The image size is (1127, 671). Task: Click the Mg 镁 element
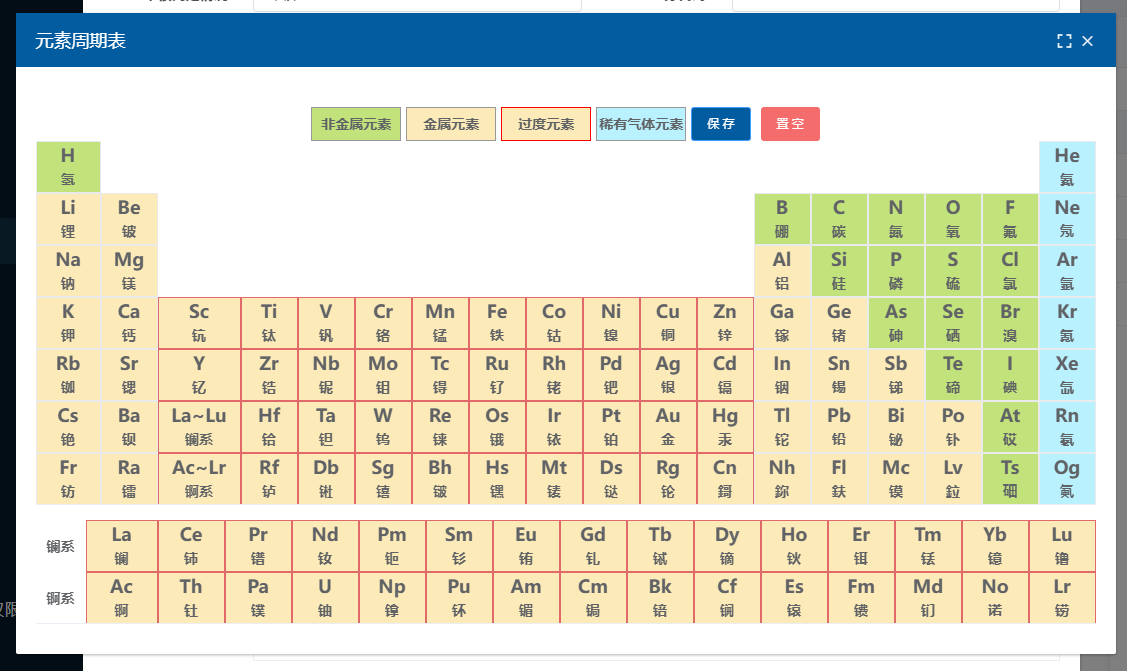(129, 271)
